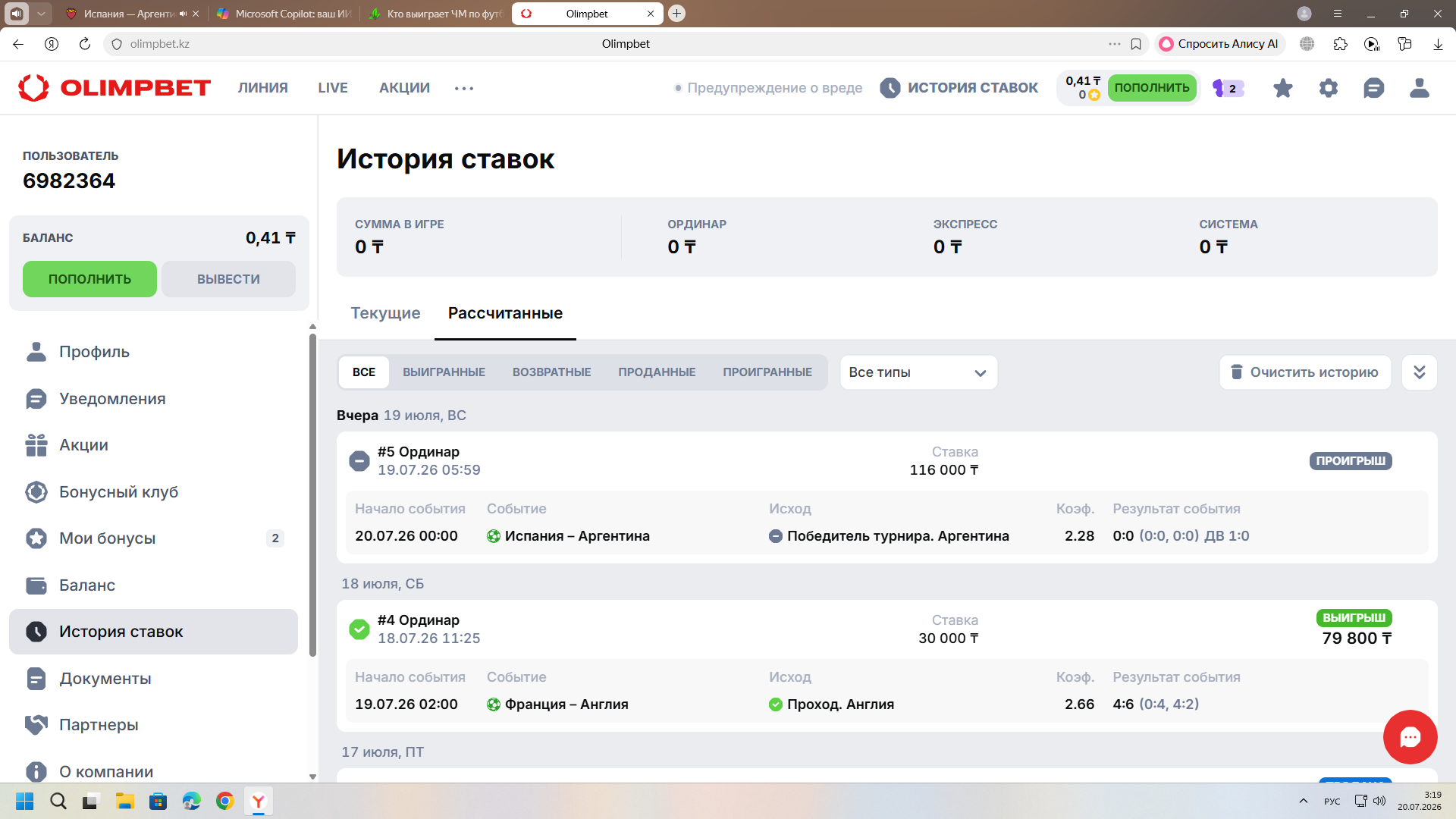Click ПОПОЛНИТЬ button in balance panel
Image resolution: width=1456 pixels, height=819 pixels.
pos(89,279)
